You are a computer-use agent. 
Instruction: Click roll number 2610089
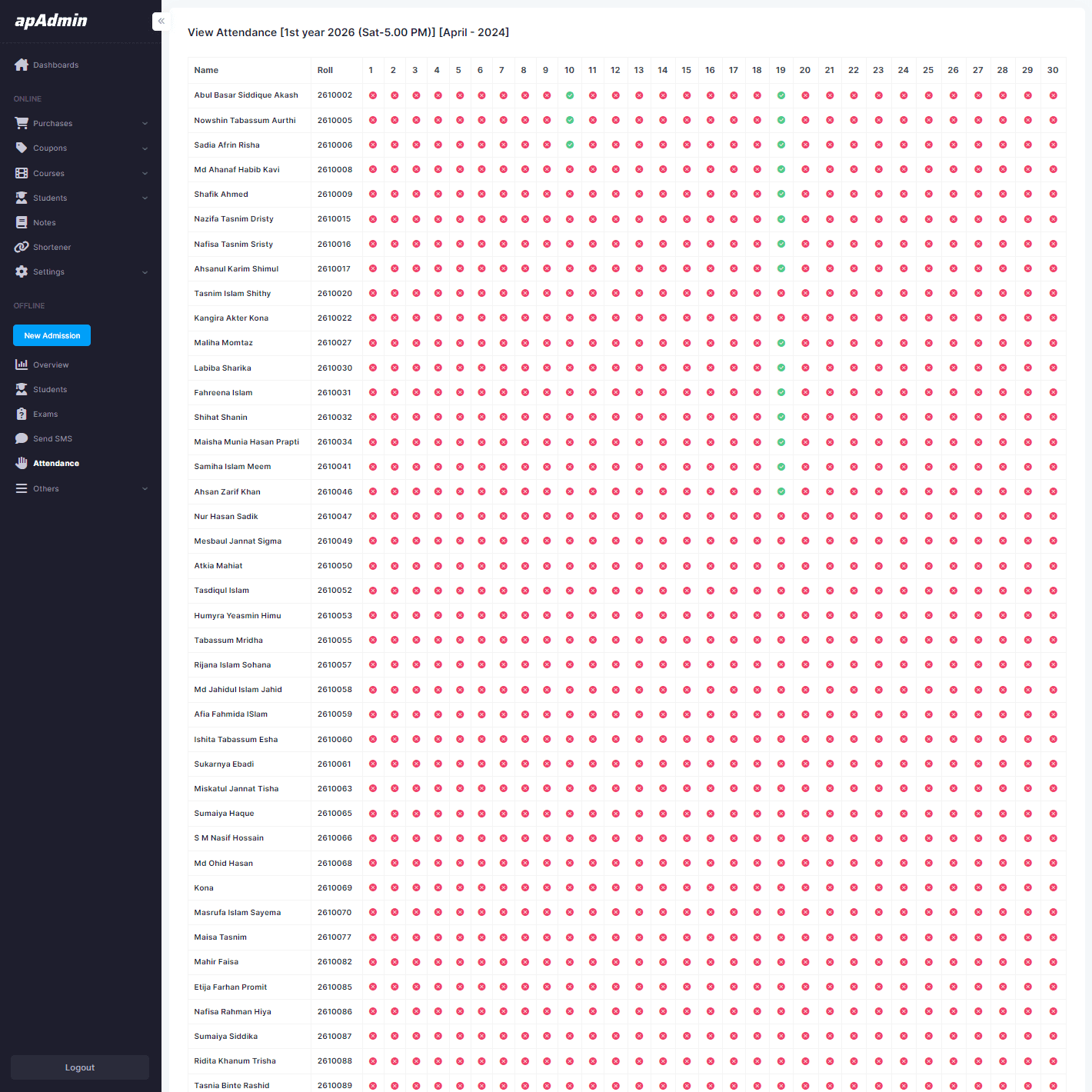335,1086
